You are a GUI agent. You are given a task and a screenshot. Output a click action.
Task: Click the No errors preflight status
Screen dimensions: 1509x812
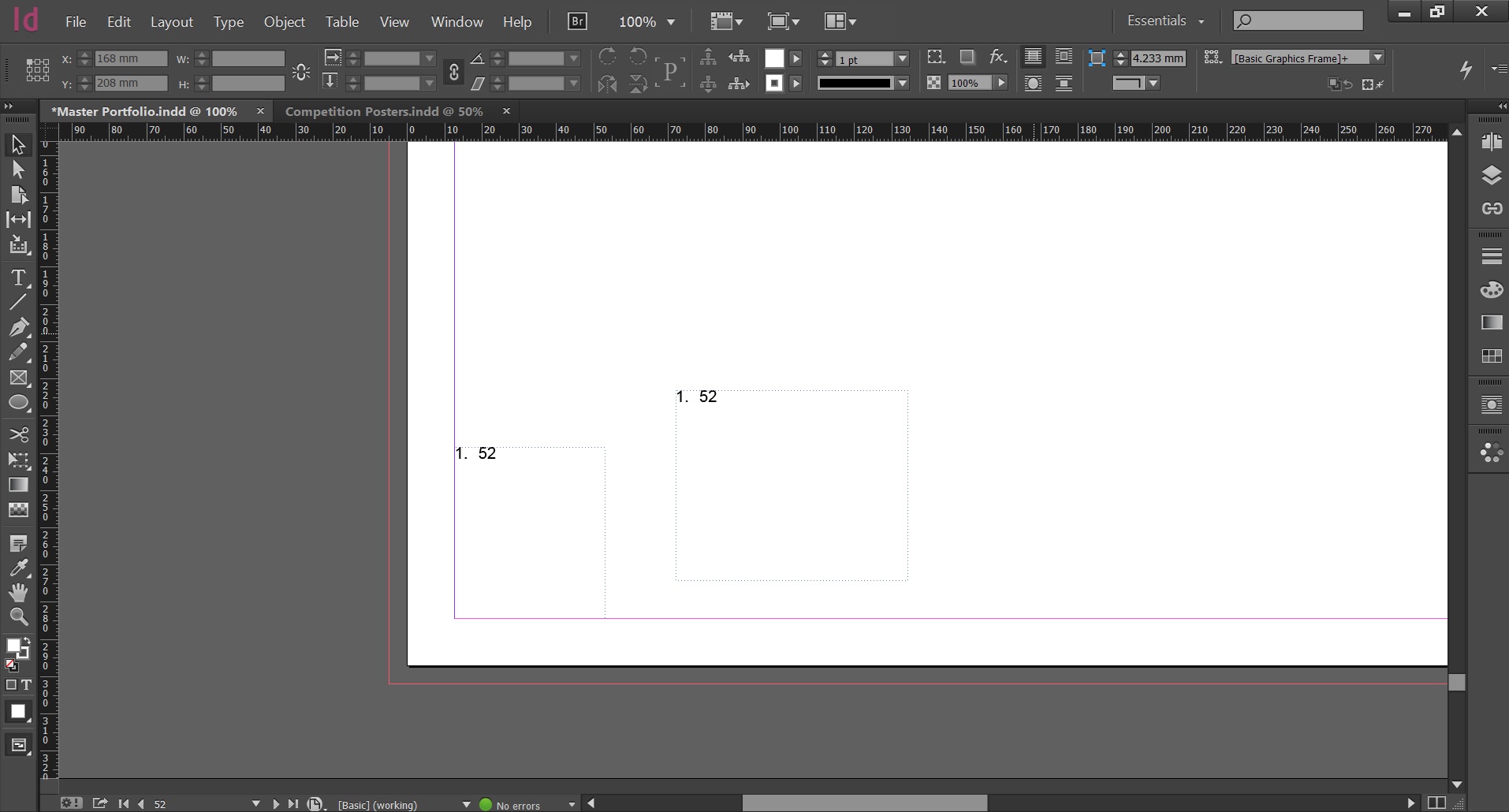pyautogui.click(x=517, y=805)
